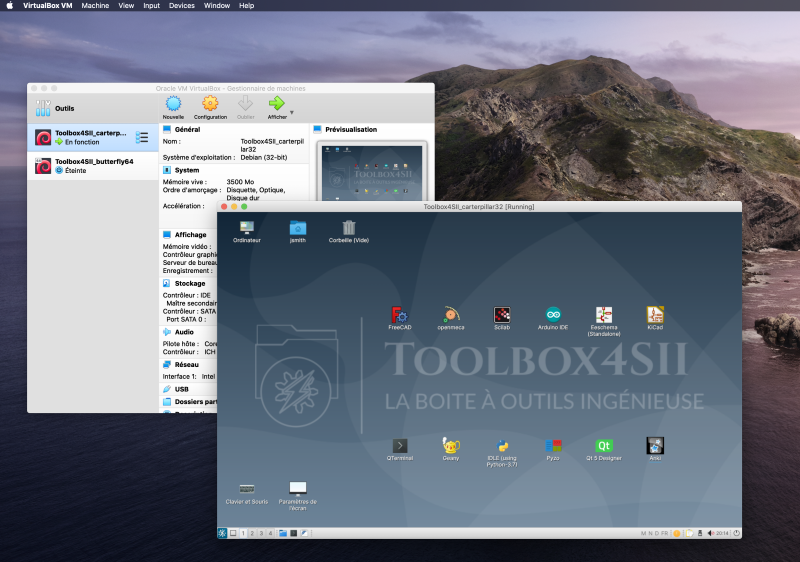Click the VM clock showing 20:14
This screenshot has width=800, height=562.
coord(722,533)
